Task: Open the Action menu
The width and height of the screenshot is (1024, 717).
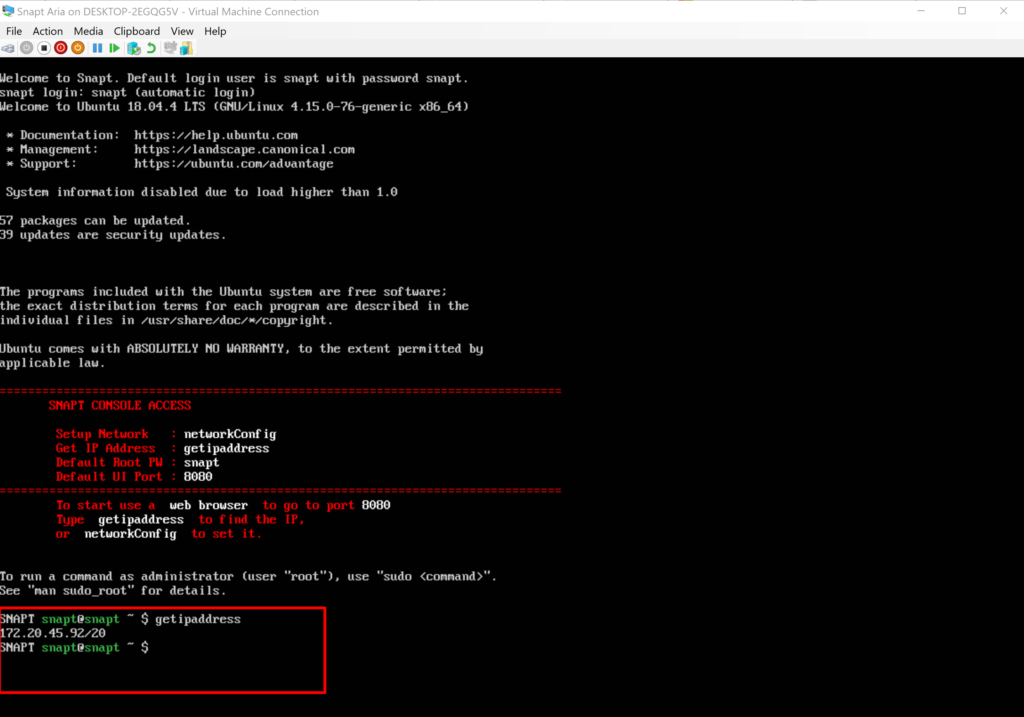Action: coord(48,31)
